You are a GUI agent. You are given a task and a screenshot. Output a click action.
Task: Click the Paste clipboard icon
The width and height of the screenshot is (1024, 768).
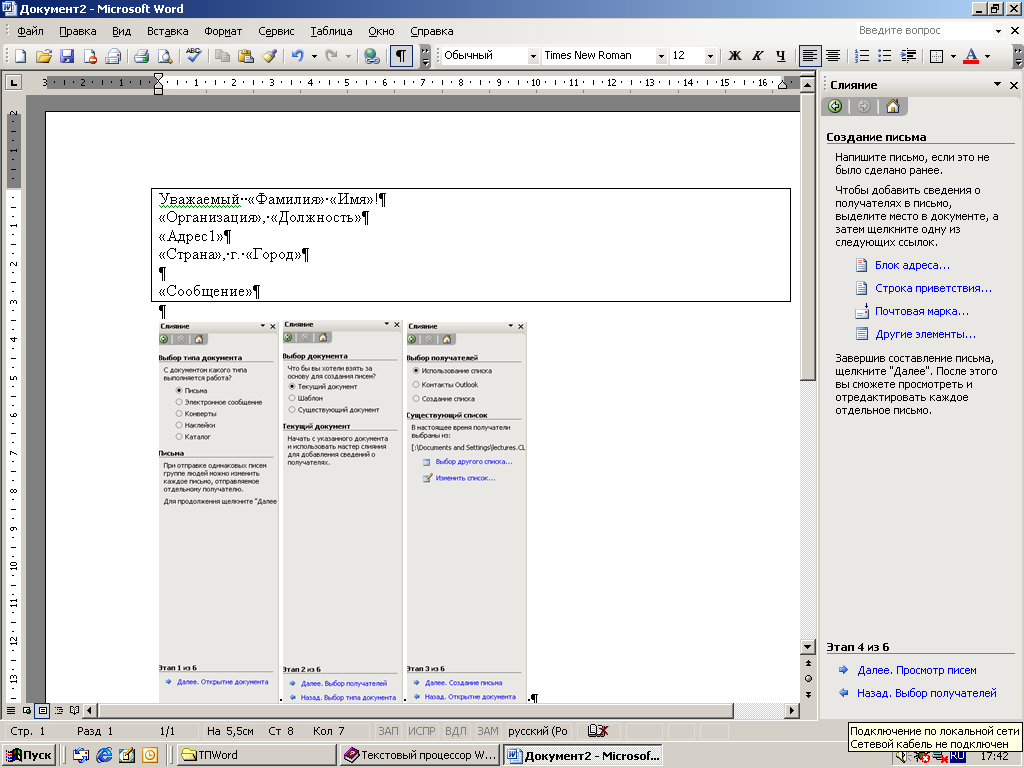point(246,56)
